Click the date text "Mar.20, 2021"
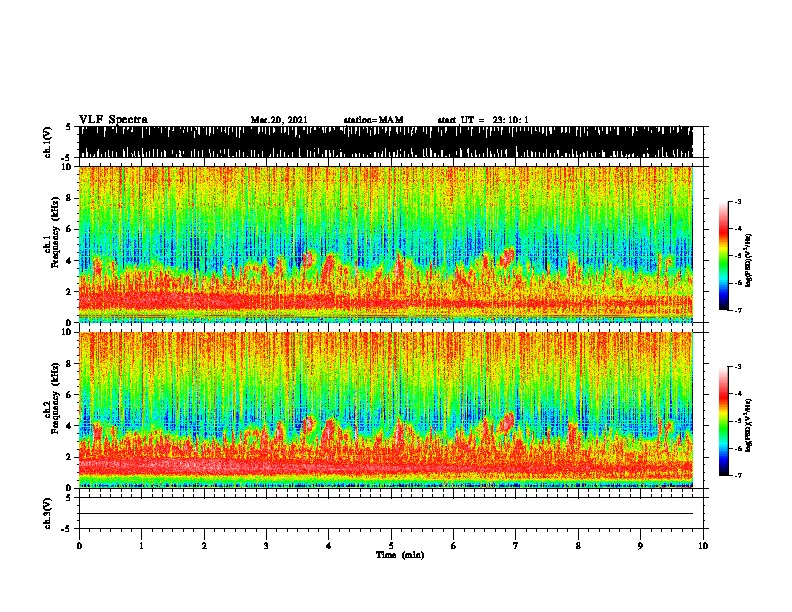 pos(279,120)
